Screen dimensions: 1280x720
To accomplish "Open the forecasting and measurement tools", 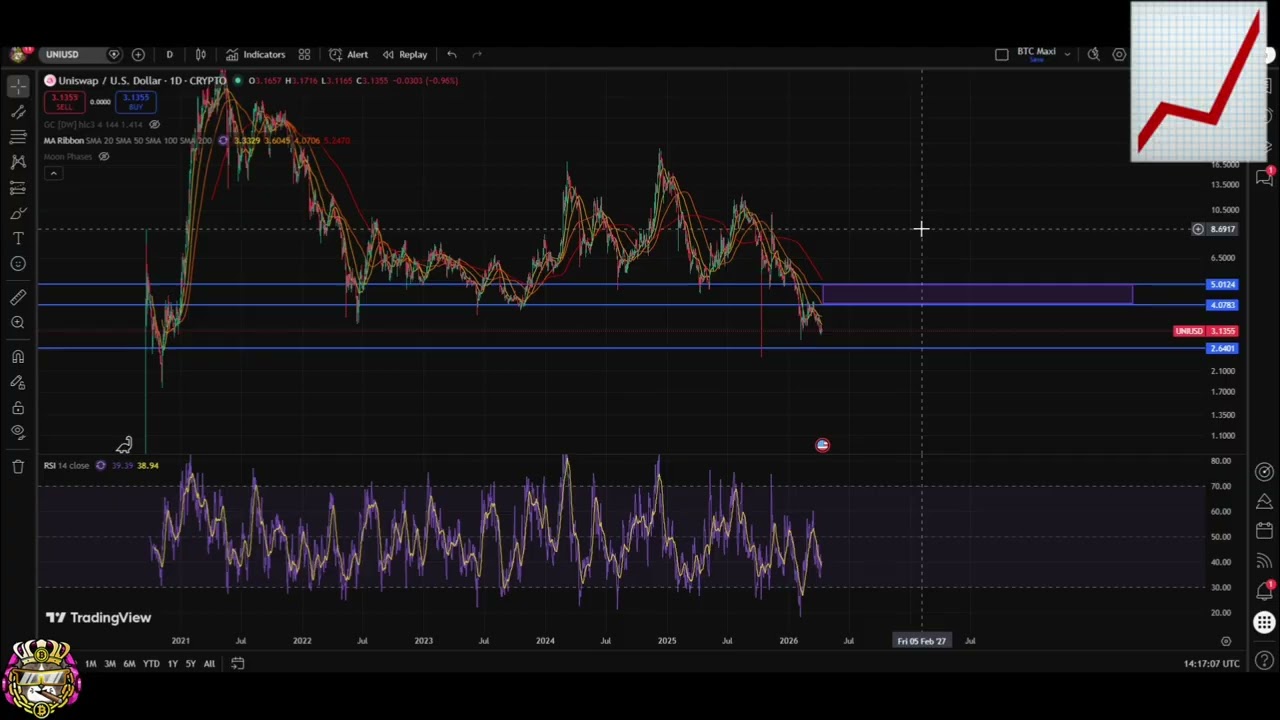I will [18, 188].
